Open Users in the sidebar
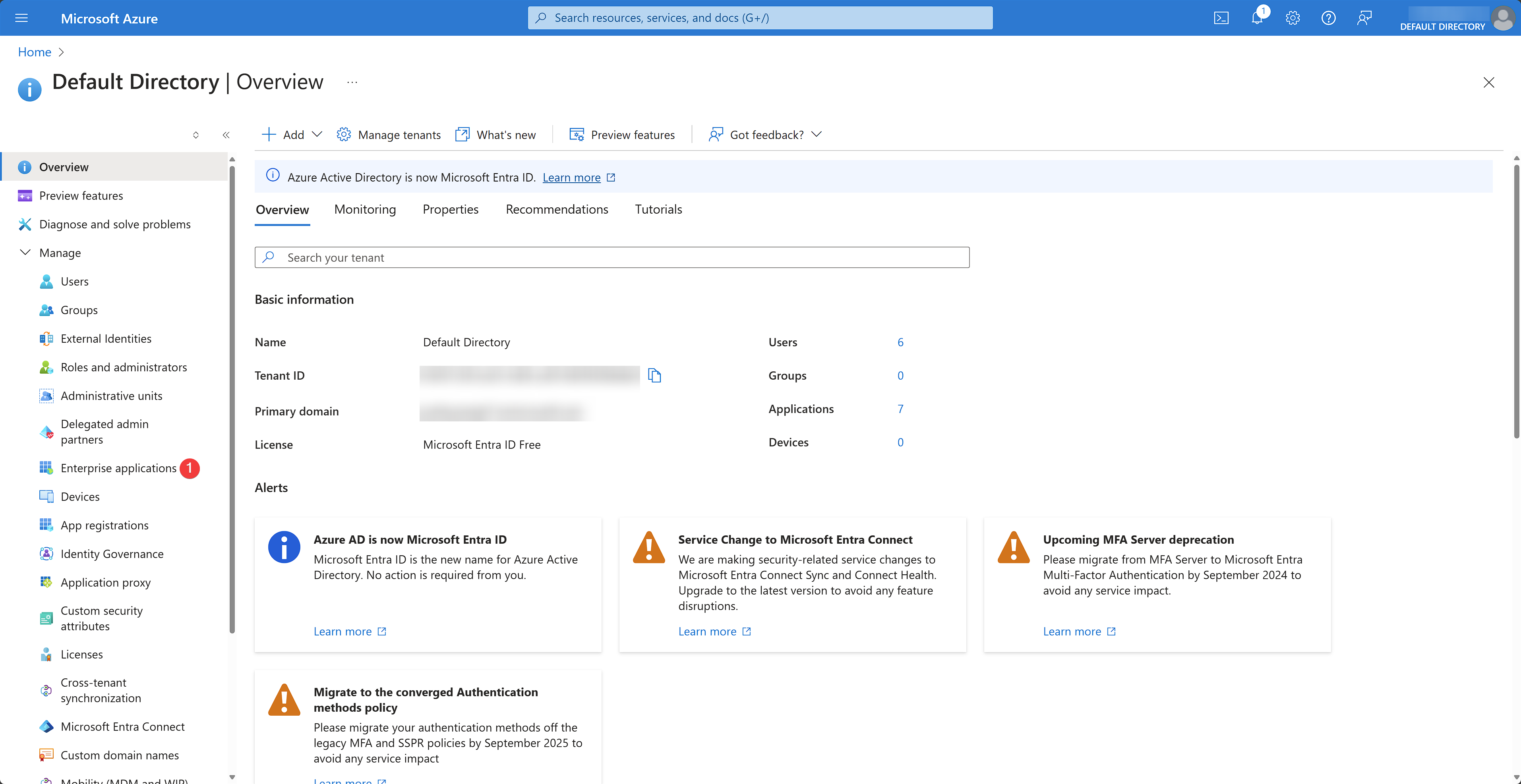1521x784 pixels. (74, 282)
